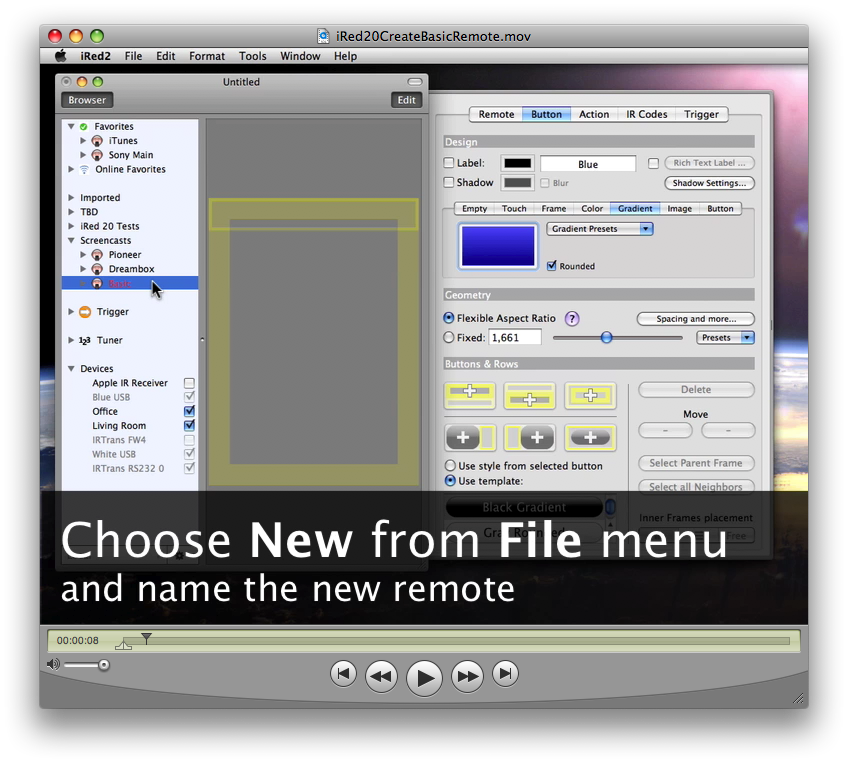Click the Dreambox remote icon

[x=97, y=269]
